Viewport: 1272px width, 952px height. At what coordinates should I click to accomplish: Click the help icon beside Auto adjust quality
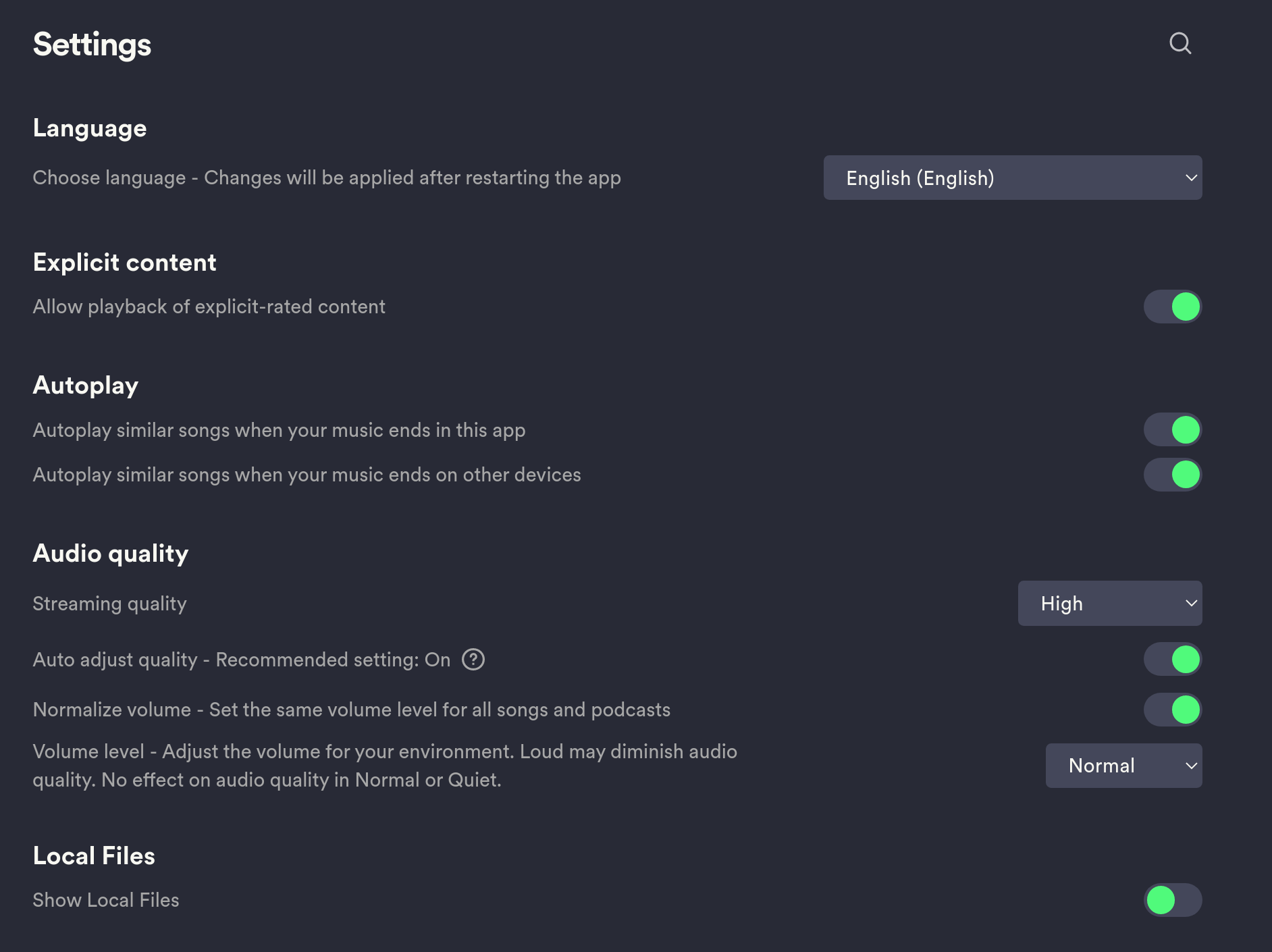tap(475, 660)
